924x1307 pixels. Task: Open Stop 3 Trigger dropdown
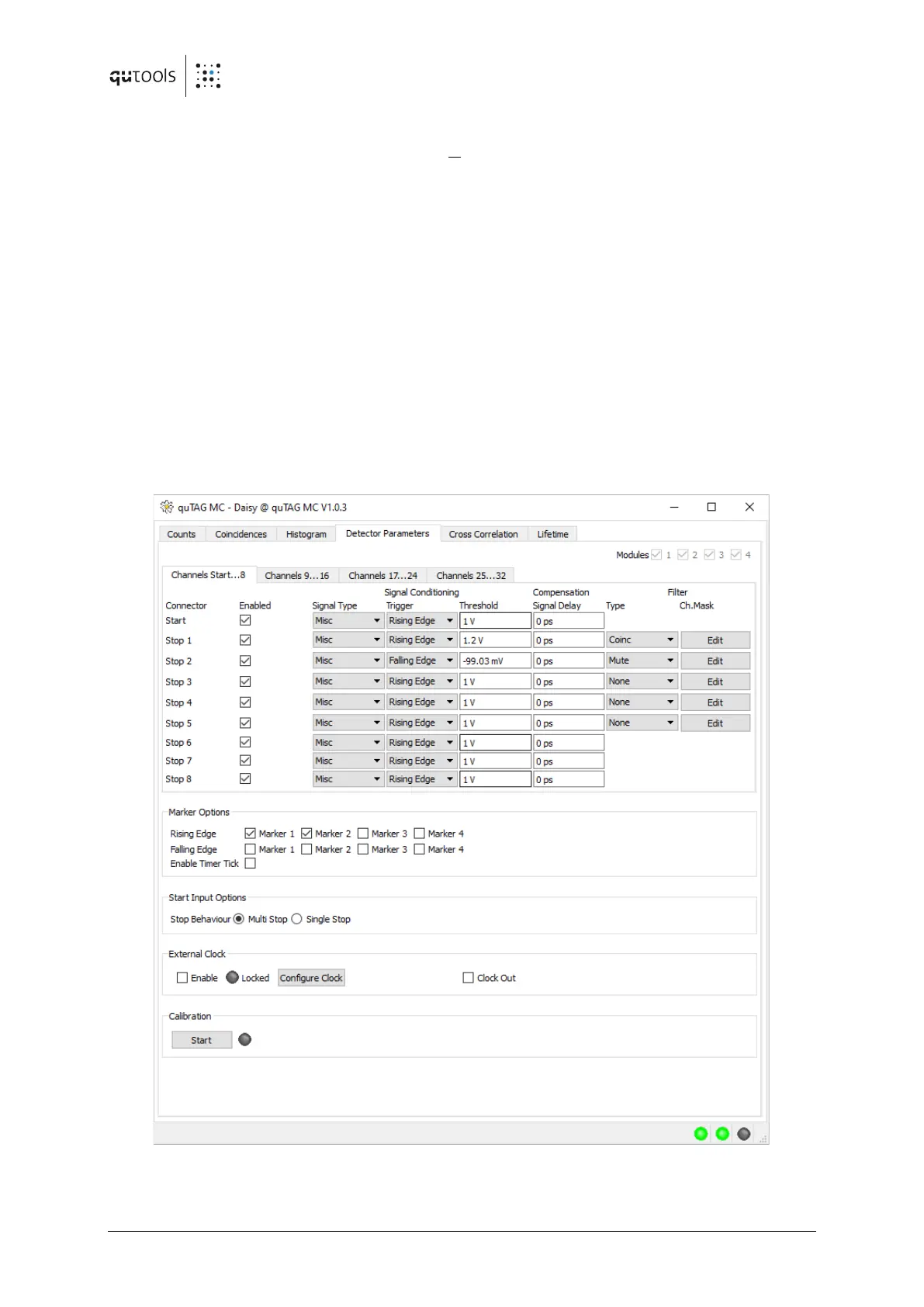[x=421, y=681]
